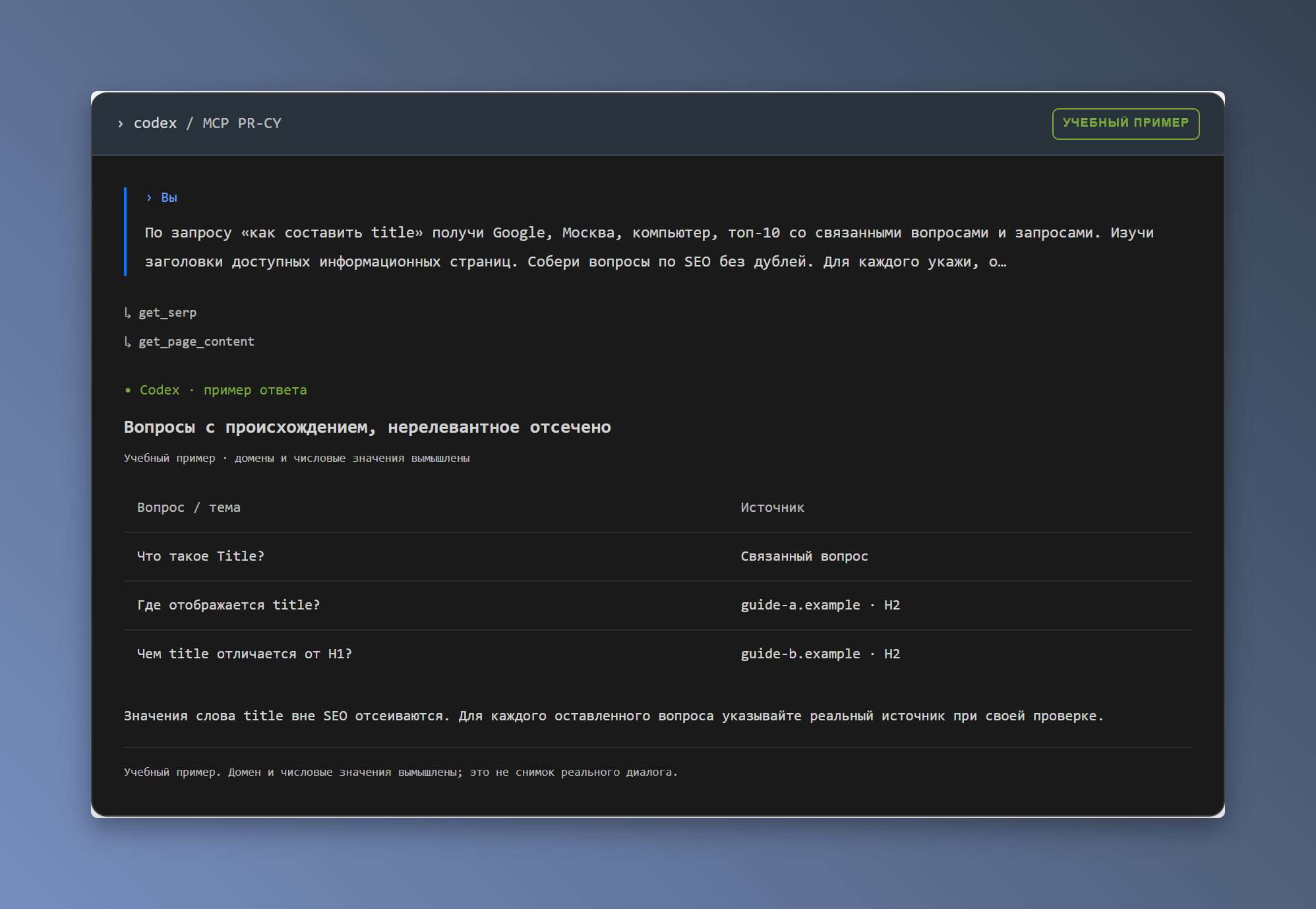This screenshot has width=1316, height=909.
Task: Click heading 'Вопросы с происхождением, нерелевантное отсечено'
Action: click(x=367, y=427)
